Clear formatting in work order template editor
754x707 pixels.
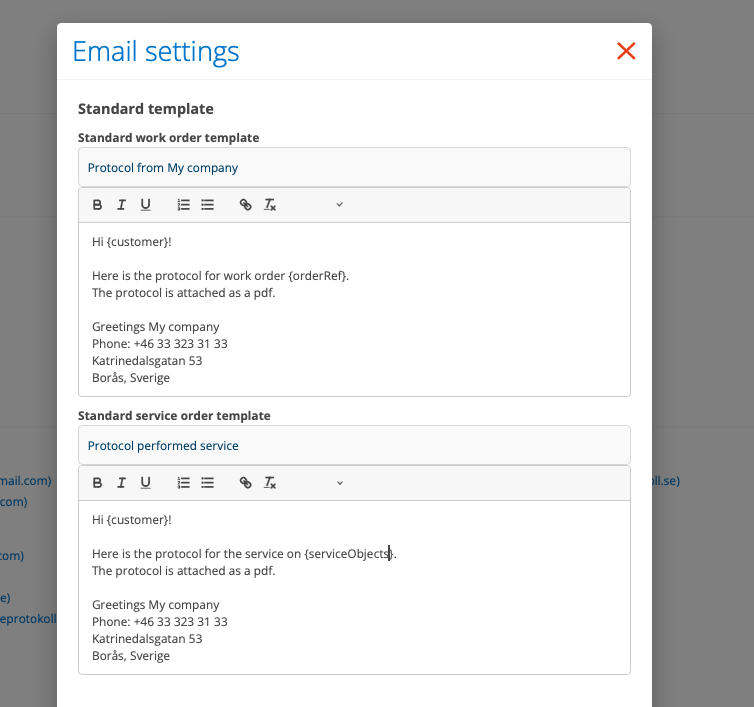[270, 205]
